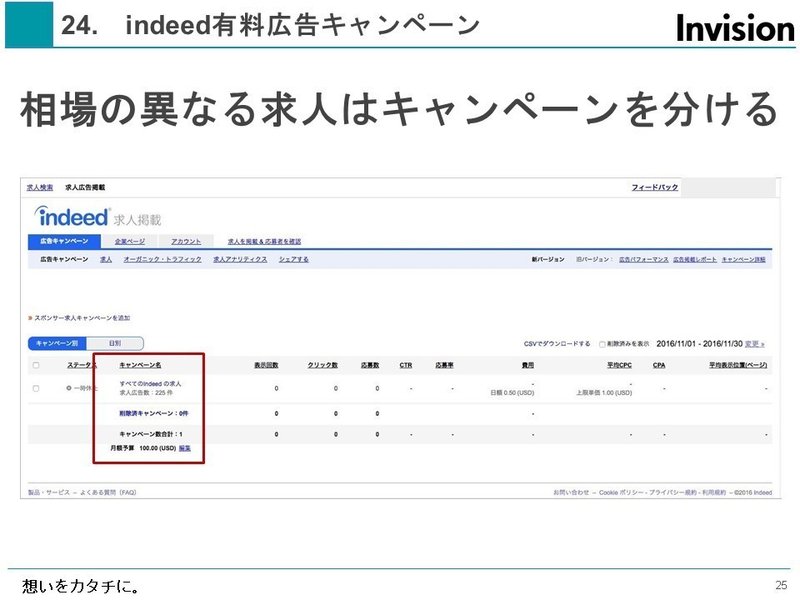
Task: Open Cookie ポリシー footer link
Action: 621,492
